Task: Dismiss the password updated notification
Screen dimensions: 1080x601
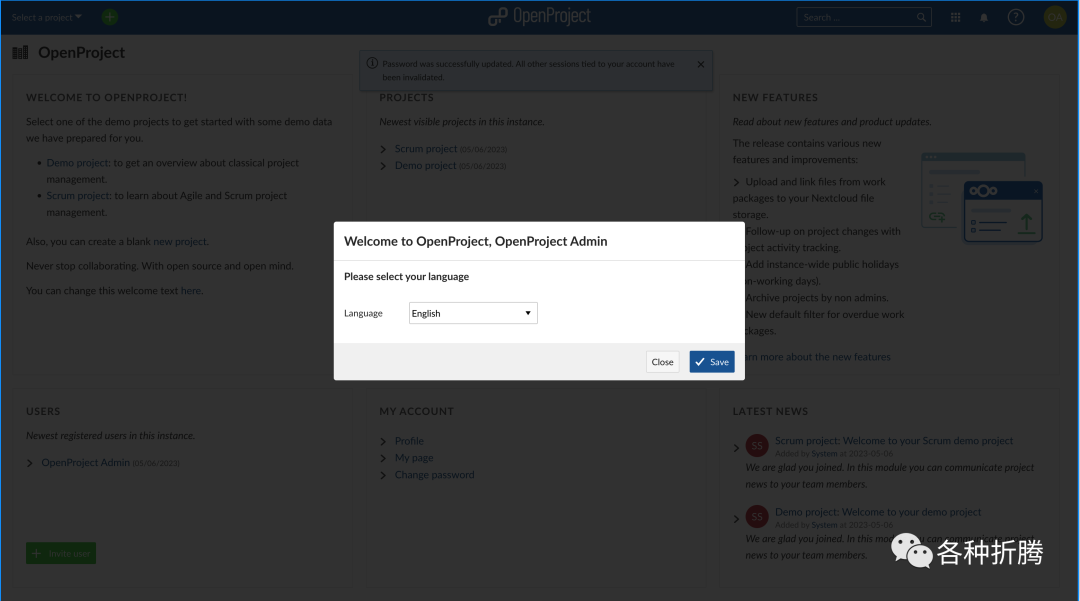Action: click(x=700, y=64)
